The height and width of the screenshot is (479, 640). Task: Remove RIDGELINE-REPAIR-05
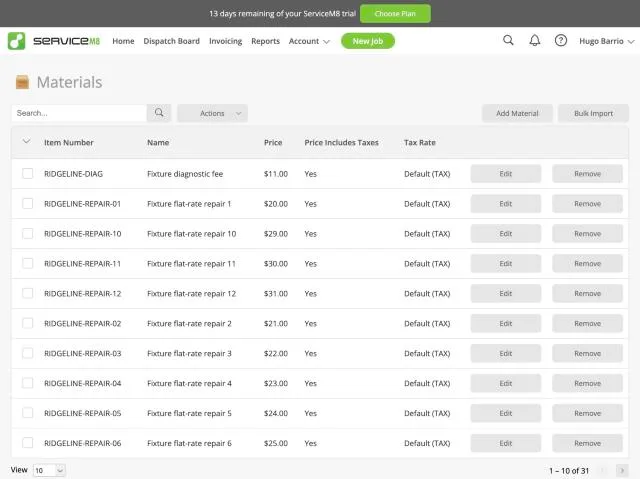[587, 413]
